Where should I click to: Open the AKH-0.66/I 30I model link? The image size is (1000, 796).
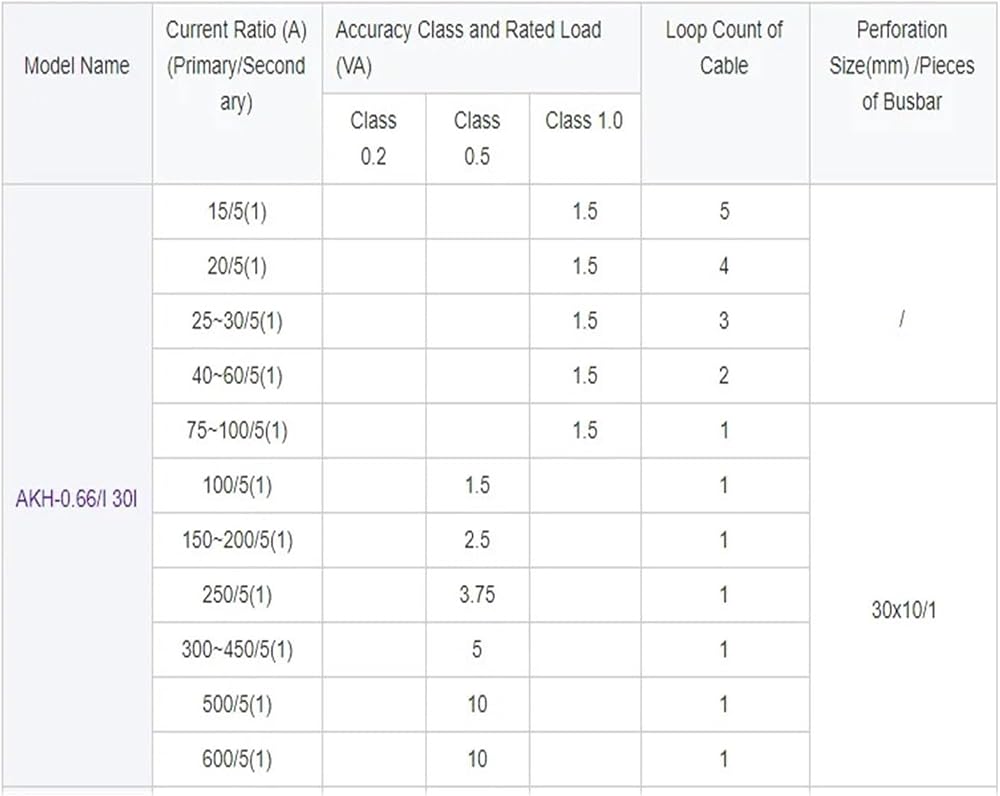point(77,499)
